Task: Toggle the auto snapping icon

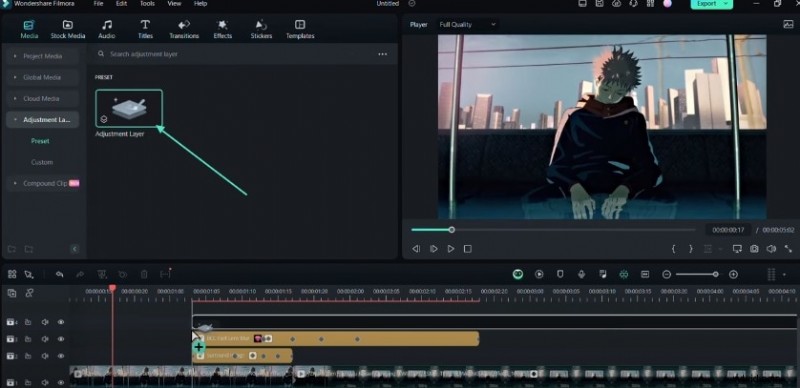Action: (623, 275)
